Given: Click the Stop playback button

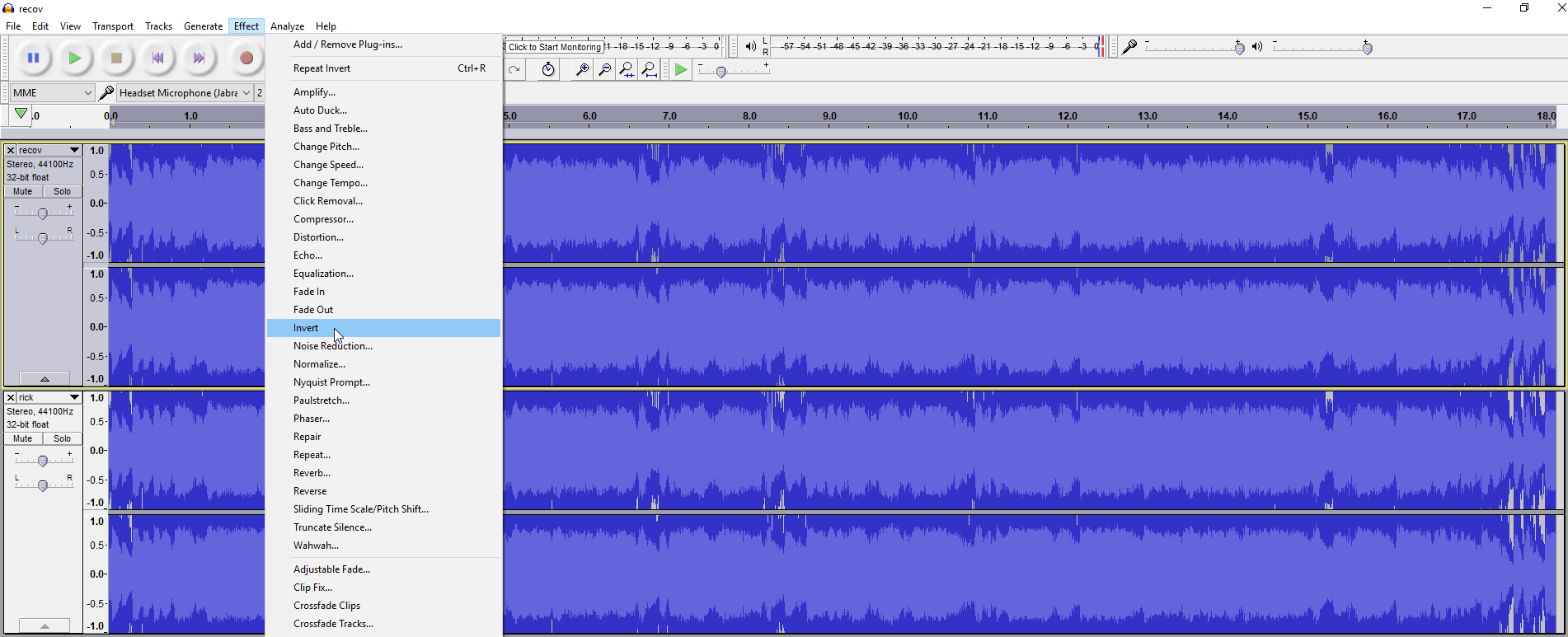Looking at the screenshot, I should (116, 58).
